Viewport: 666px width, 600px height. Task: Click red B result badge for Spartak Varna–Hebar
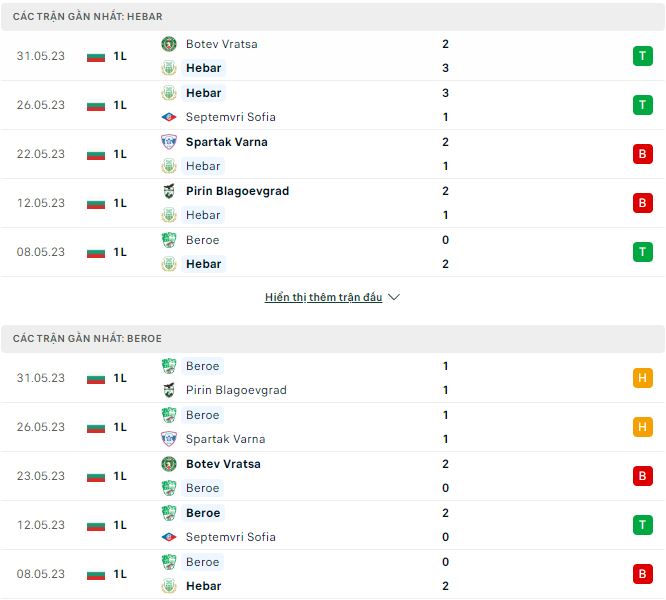[x=642, y=154]
